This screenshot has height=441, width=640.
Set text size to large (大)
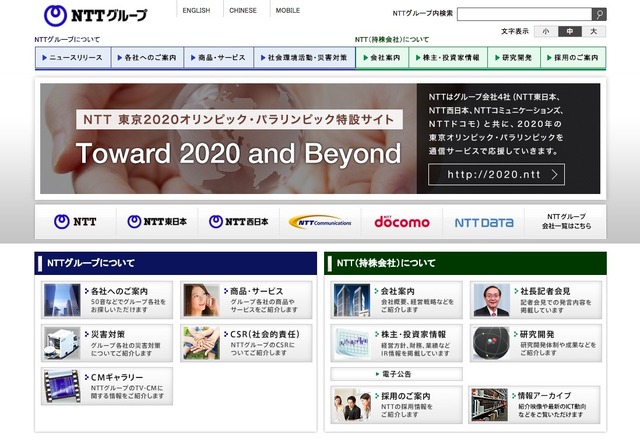click(x=594, y=32)
